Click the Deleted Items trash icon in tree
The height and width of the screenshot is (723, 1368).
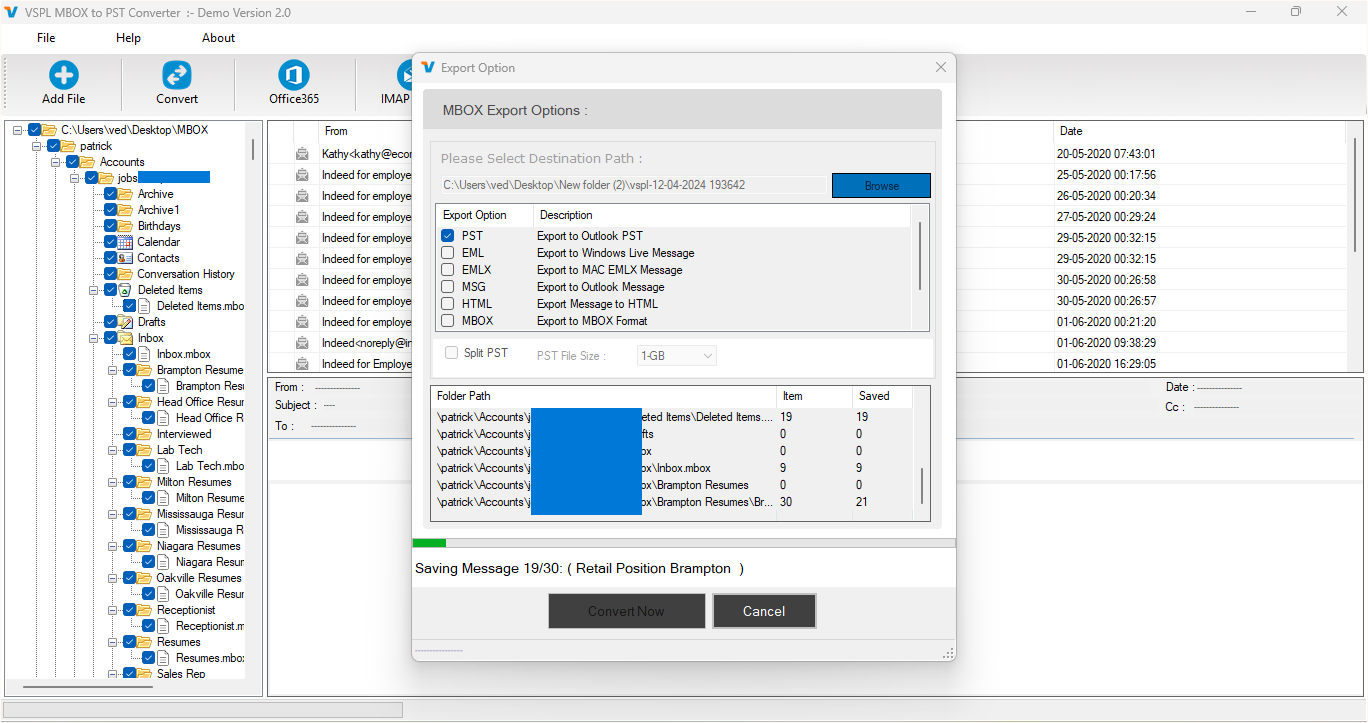pyautogui.click(x=125, y=290)
